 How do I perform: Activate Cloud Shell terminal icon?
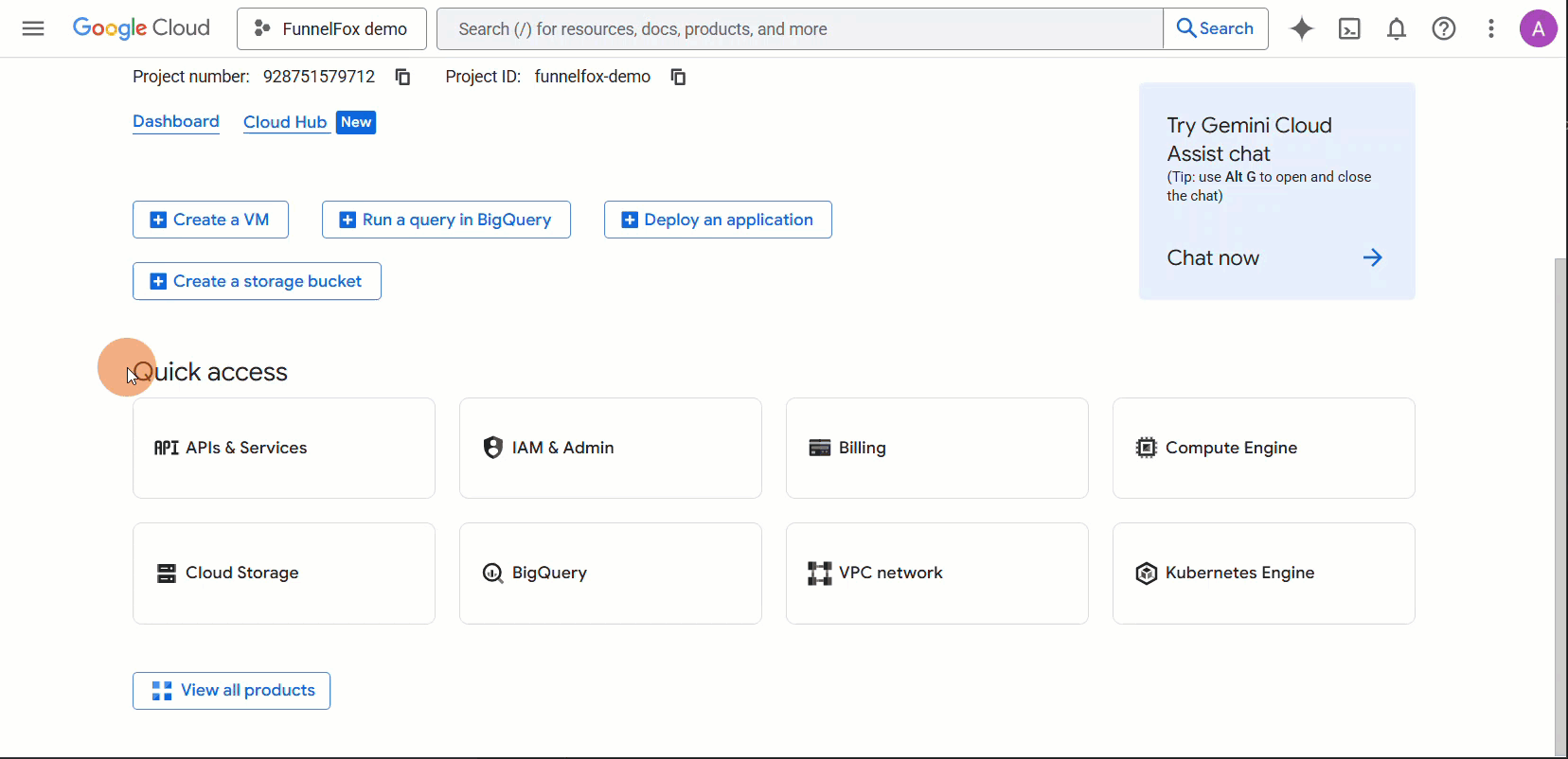click(x=1349, y=28)
